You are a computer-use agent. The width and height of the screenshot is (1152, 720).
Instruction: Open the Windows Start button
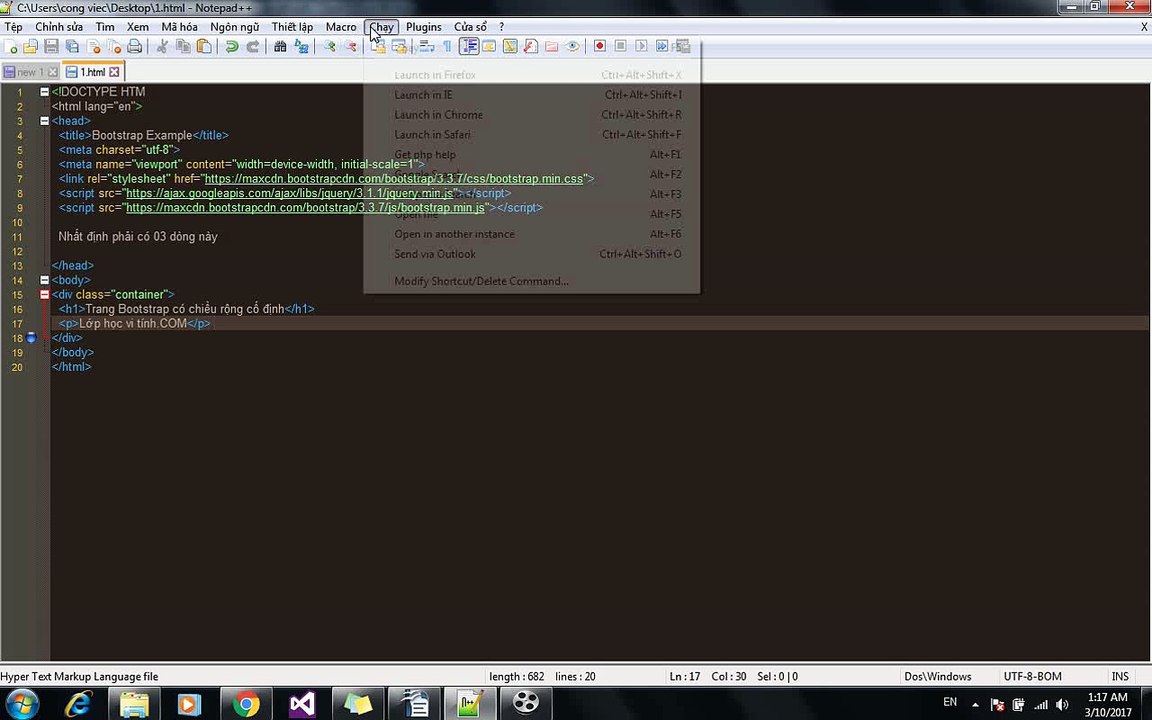pos(22,704)
